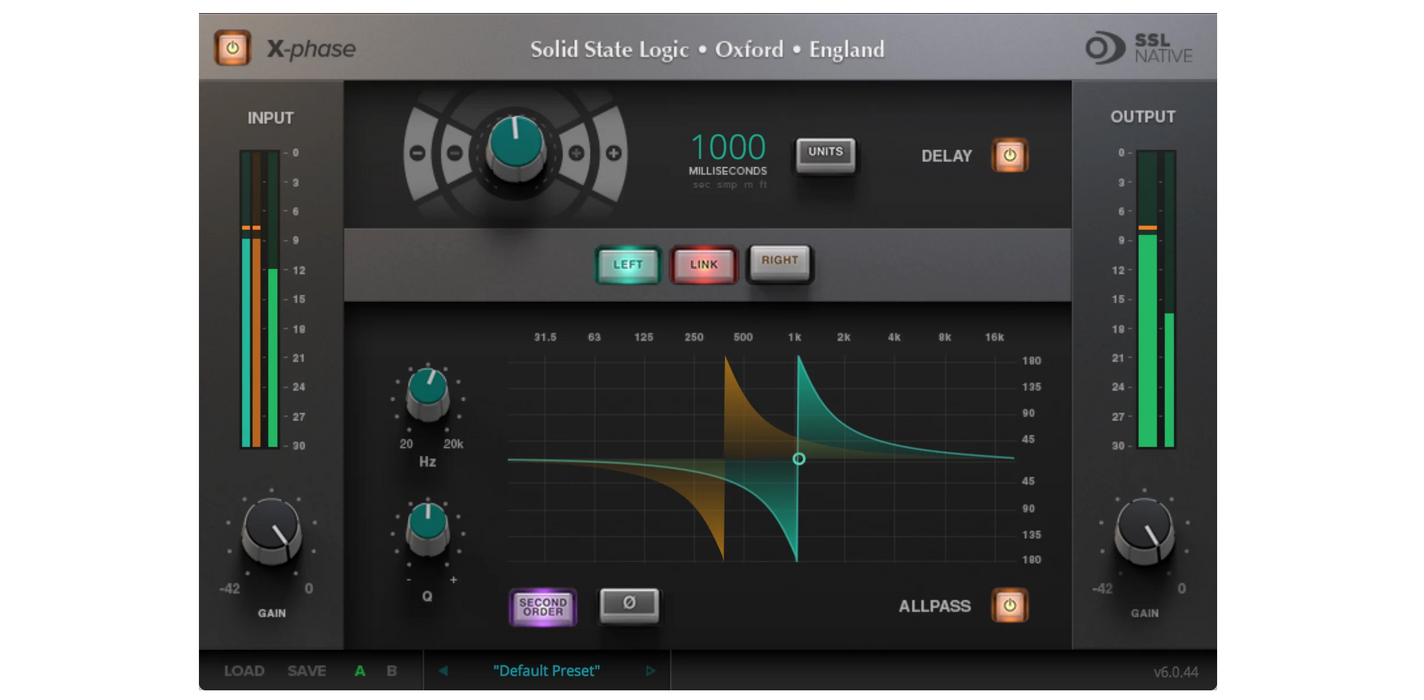Click the outer plus delay increment button
This screenshot has height=700, width=1424.
(x=613, y=154)
